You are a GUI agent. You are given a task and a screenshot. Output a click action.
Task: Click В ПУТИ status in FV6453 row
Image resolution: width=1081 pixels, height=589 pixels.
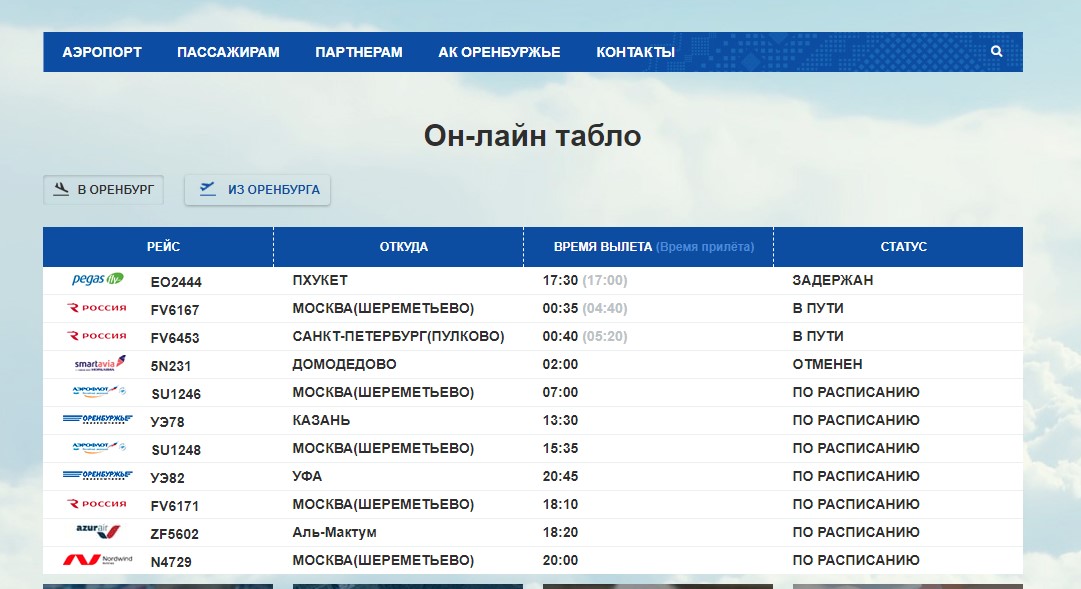[818, 337]
